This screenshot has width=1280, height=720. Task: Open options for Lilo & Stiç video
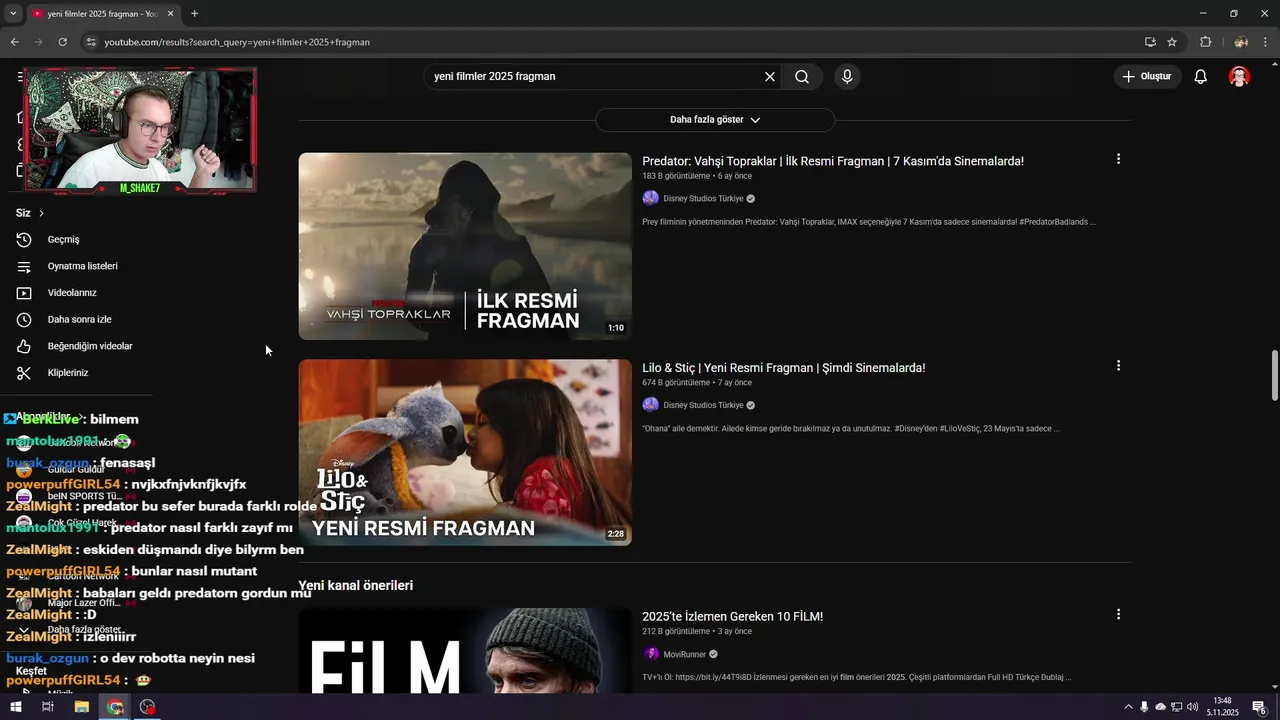[1118, 366]
